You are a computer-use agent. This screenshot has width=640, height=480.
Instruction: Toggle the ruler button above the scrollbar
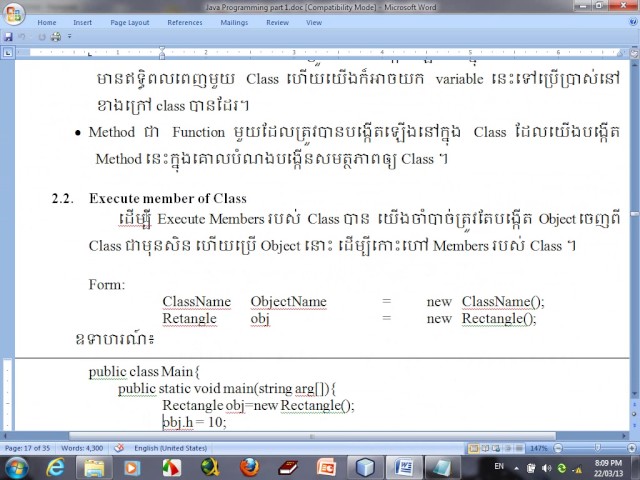(635, 53)
